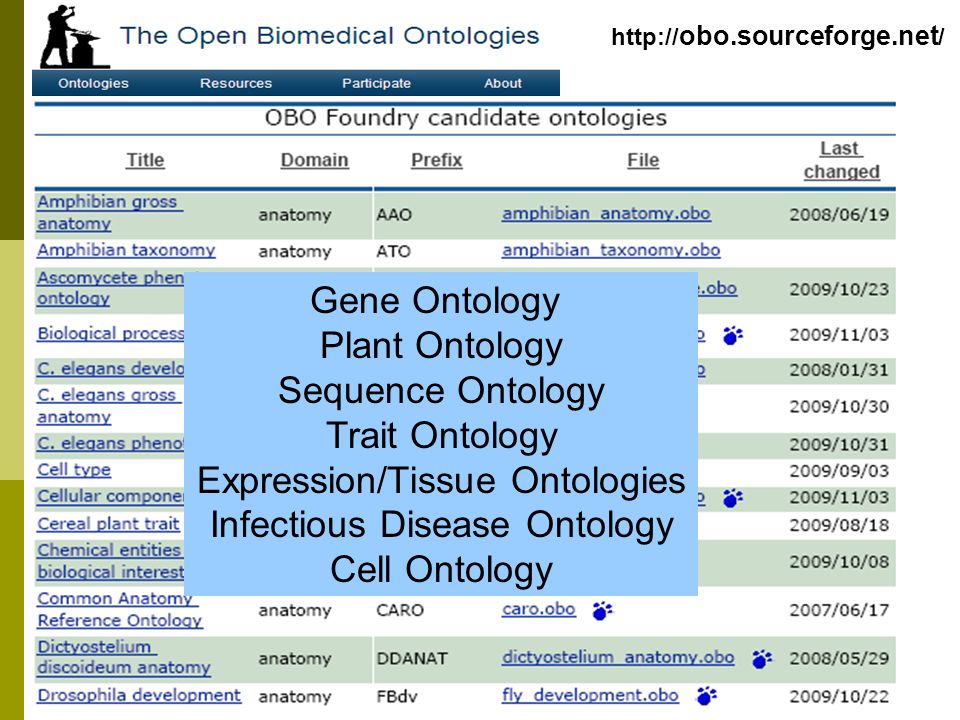The height and width of the screenshot is (720, 960).
Task: Click the paw icon beside dictyostelium_anatomy.obo
Action: [x=762, y=659]
